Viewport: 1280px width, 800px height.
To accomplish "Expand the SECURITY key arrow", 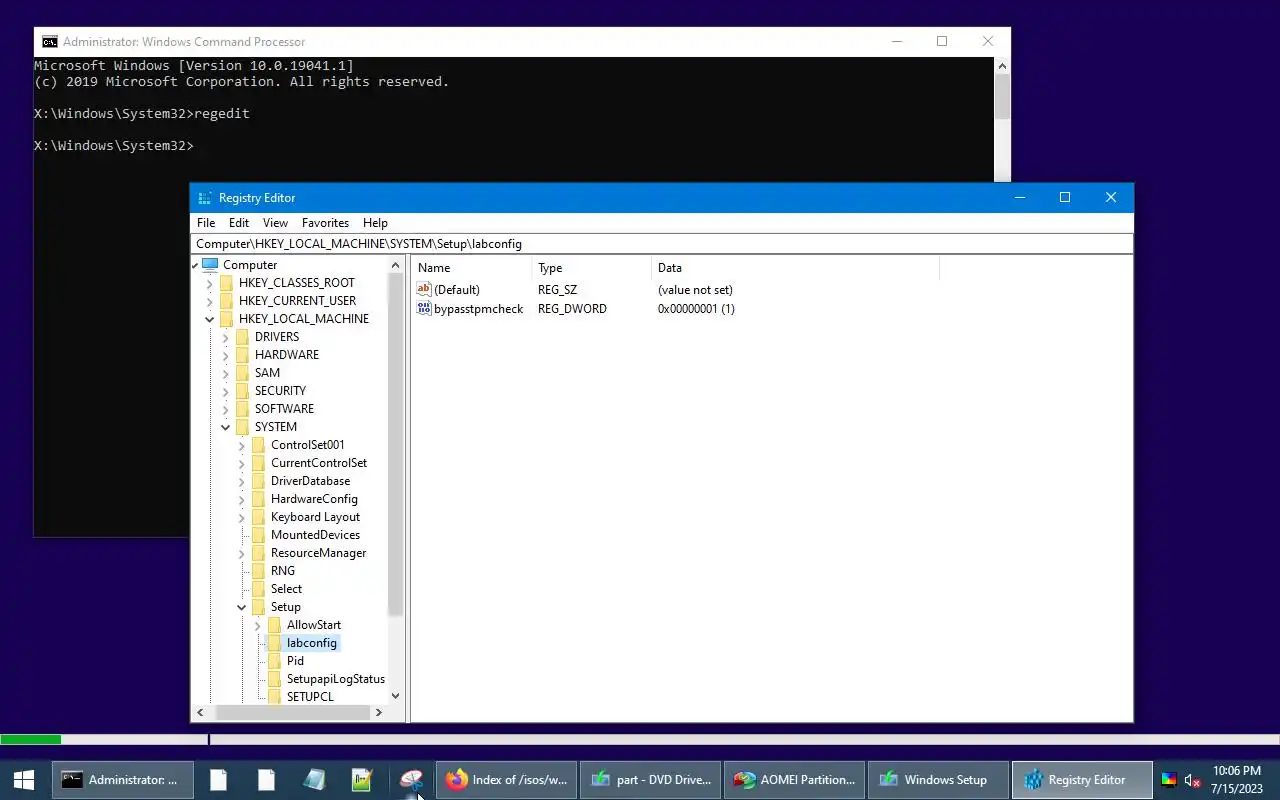I will pyautogui.click(x=226, y=391).
